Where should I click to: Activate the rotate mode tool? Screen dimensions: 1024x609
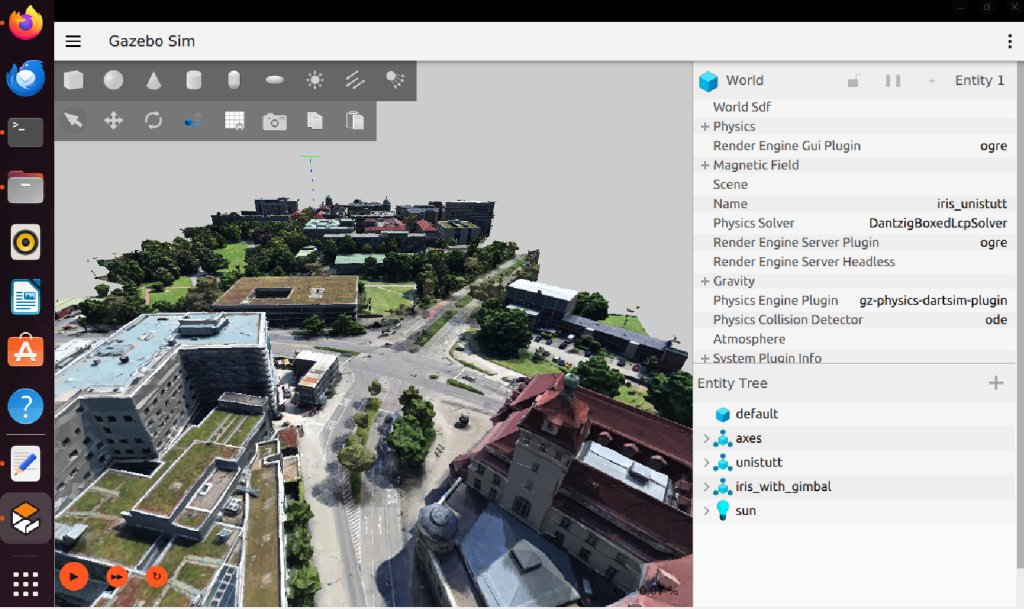(x=153, y=120)
